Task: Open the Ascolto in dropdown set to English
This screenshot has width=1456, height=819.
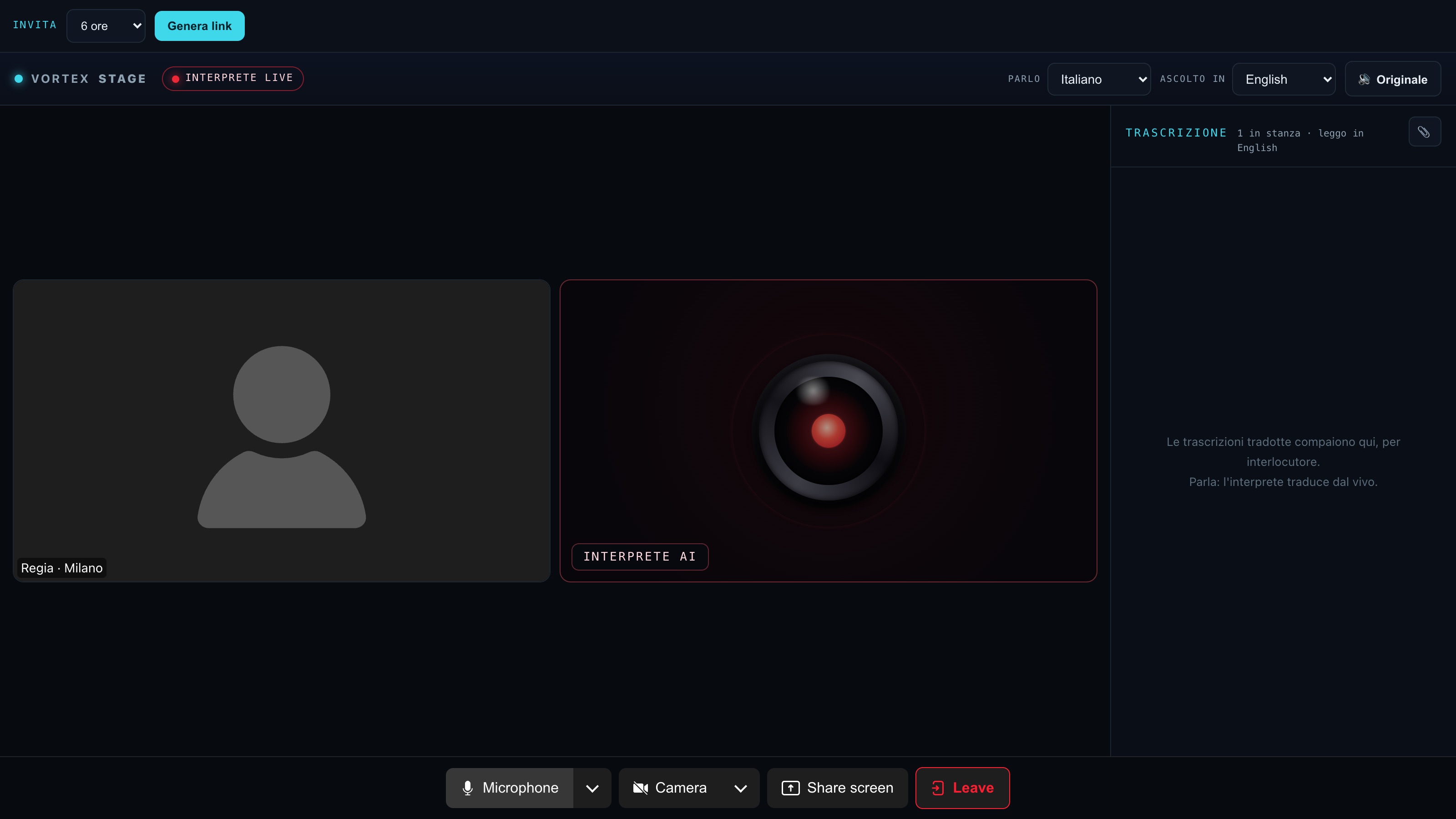Action: 1284,79
